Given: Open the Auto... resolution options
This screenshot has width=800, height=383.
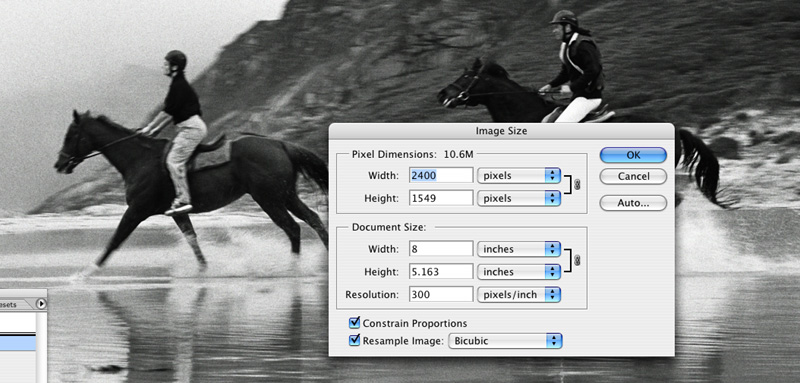Looking at the screenshot, I should (x=633, y=203).
